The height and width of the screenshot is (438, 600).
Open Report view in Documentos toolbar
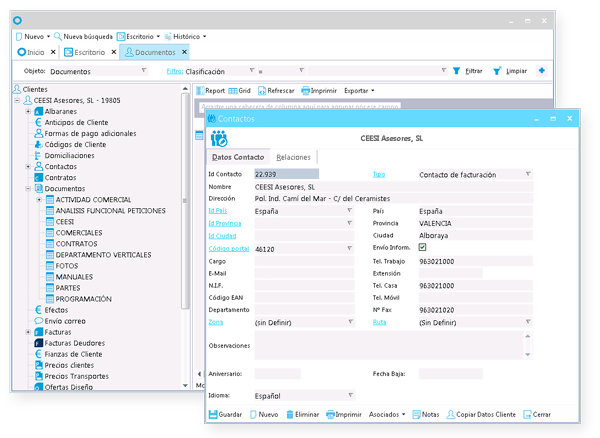click(210, 91)
